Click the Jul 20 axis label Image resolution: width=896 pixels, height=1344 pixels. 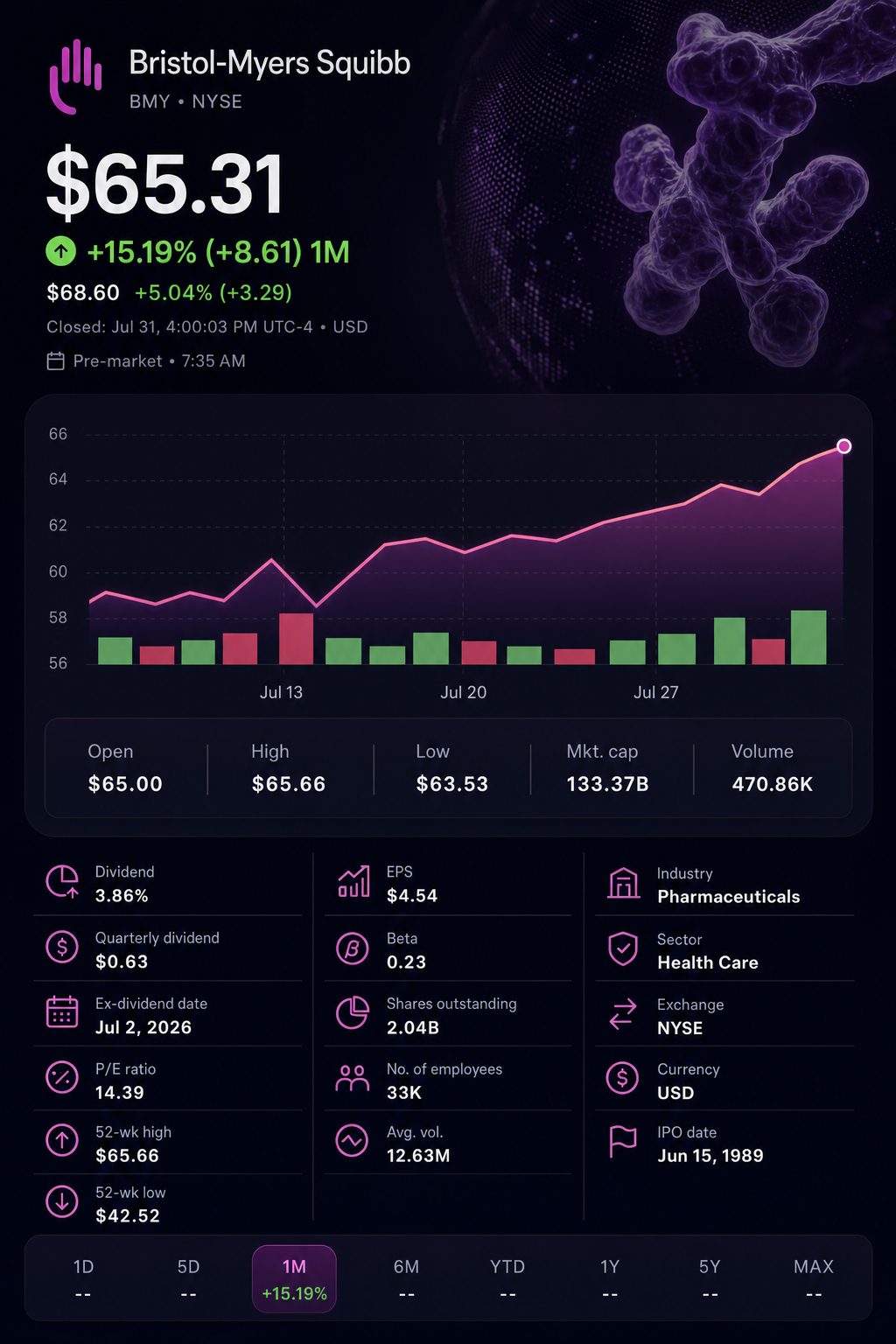pos(463,692)
